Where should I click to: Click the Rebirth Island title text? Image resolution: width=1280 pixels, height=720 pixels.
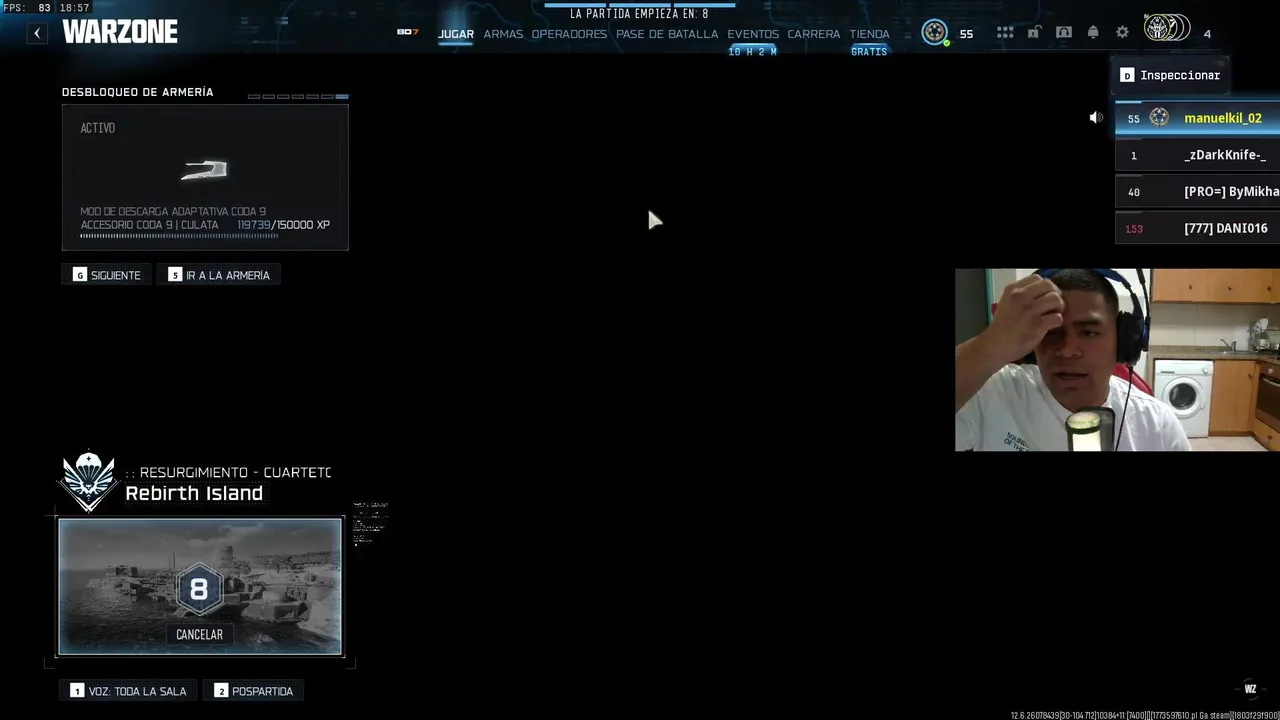coord(194,493)
